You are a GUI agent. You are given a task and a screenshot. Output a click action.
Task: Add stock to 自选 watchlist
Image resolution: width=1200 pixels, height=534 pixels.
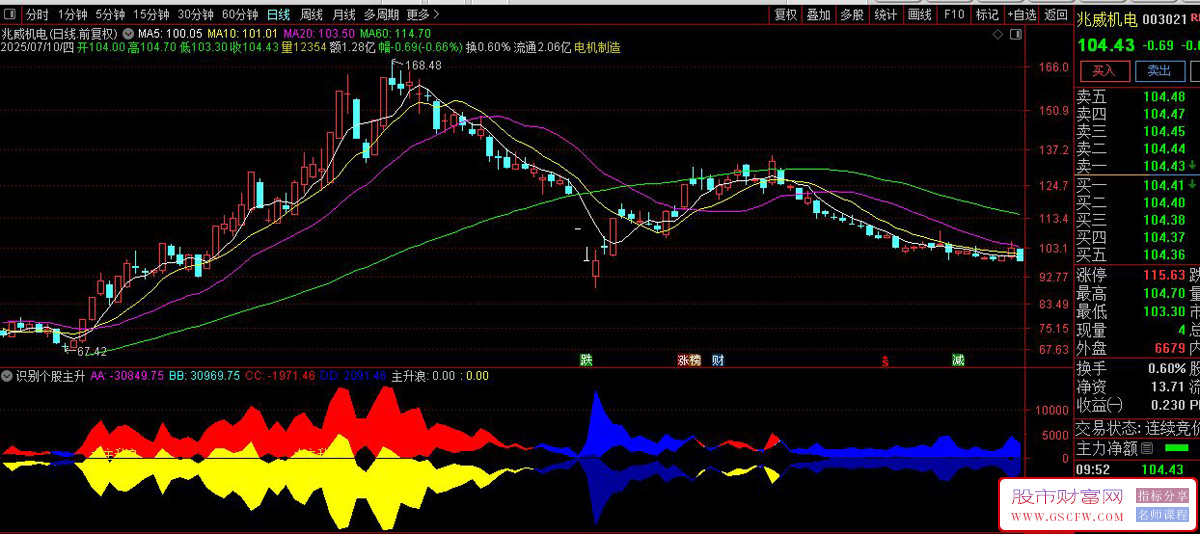point(1021,15)
